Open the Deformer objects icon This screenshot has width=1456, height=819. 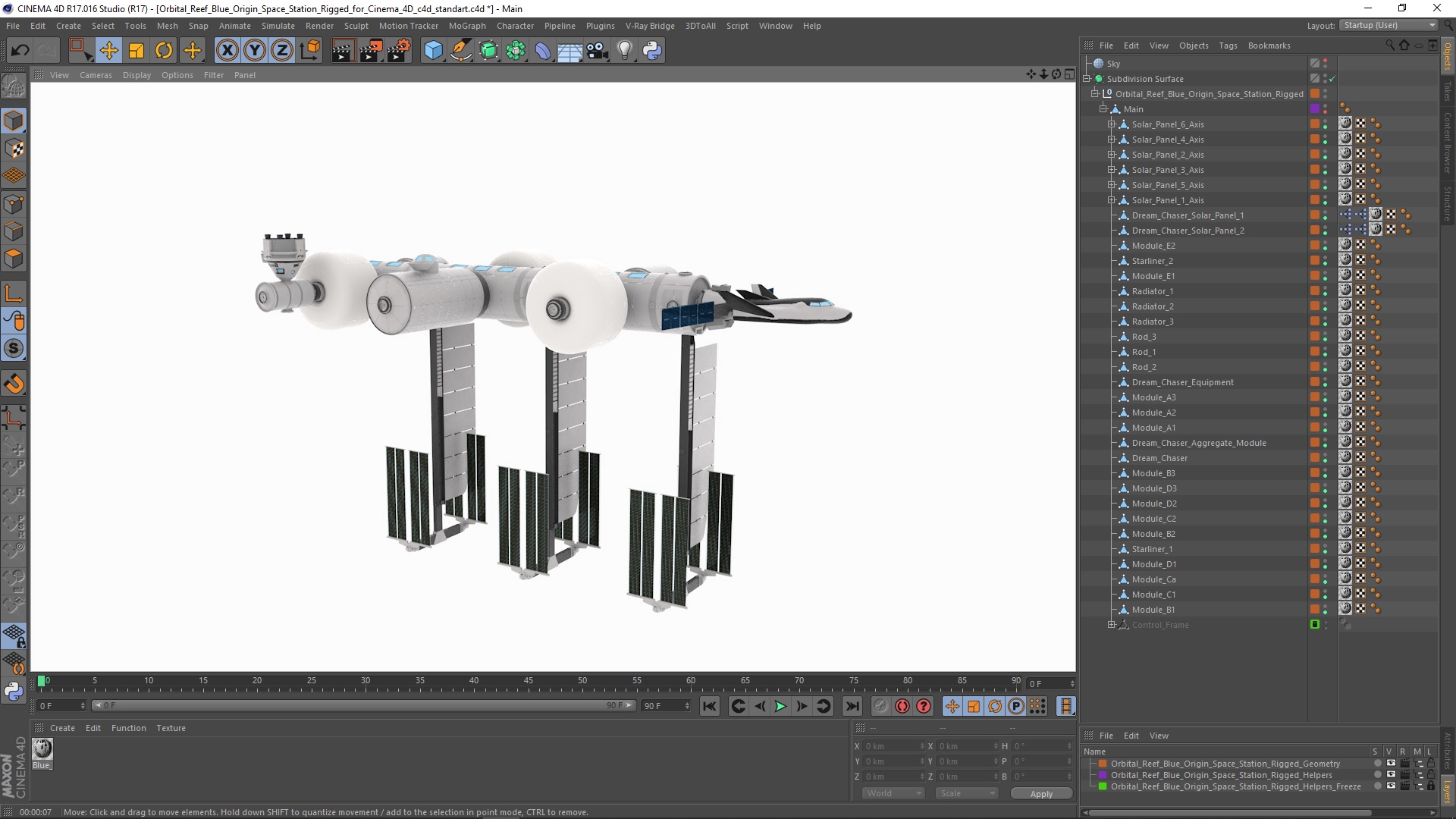[543, 51]
